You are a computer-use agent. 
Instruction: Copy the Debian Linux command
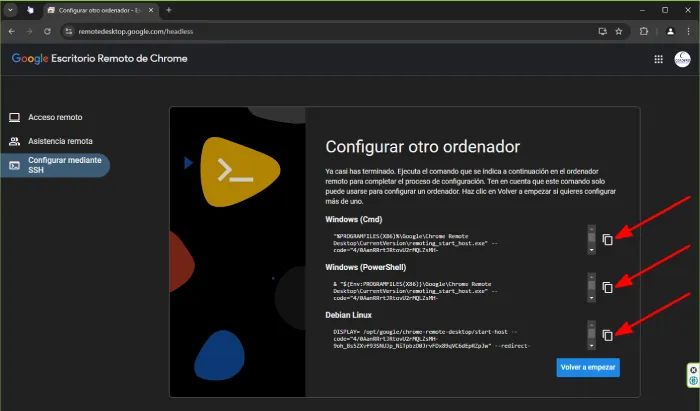[608, 335]
